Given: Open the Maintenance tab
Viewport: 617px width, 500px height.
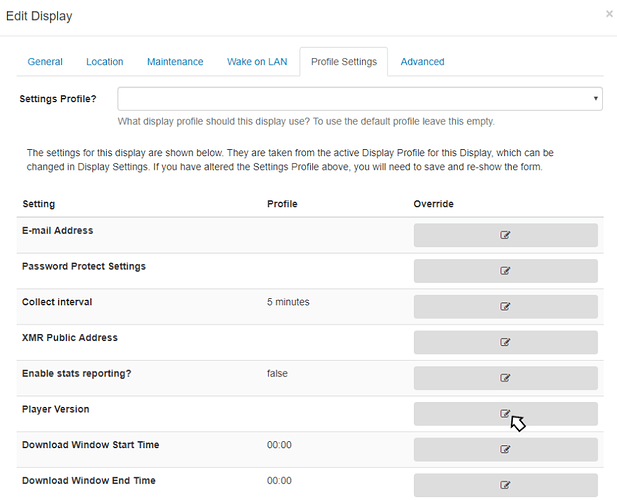Looking at the screenshot, I should (175, 62).
